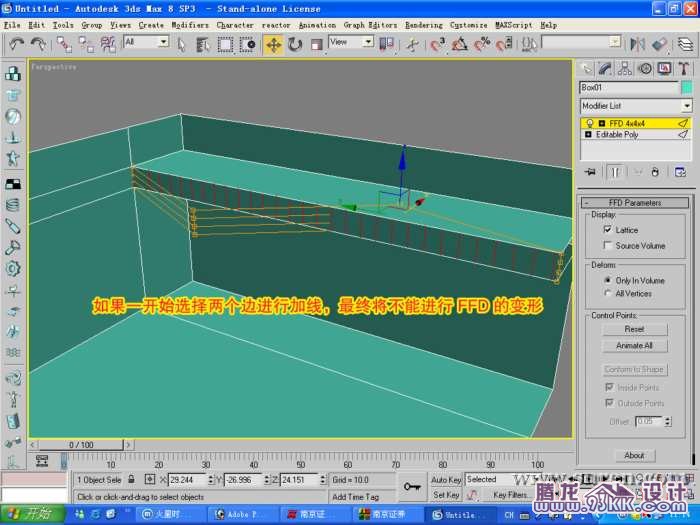
Task: Select Only In Volume radio button
Action: tap(607, 280)
